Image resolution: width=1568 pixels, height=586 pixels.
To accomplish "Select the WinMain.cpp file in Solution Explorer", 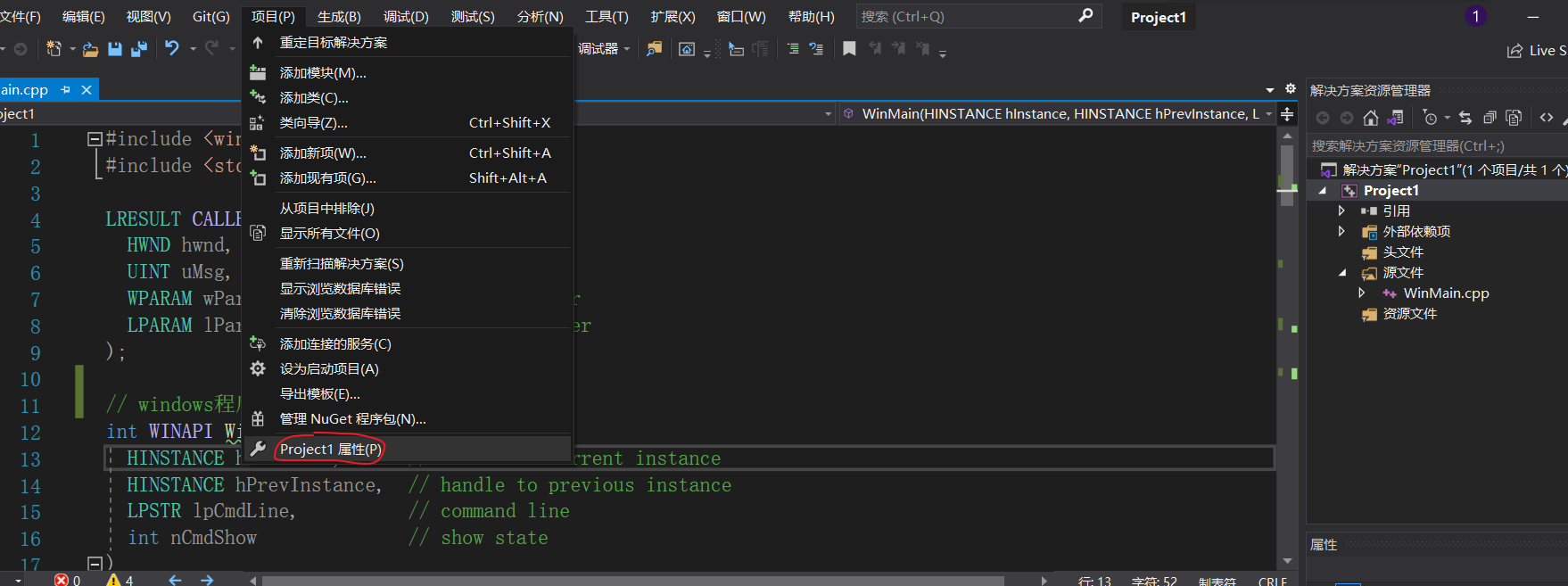I will point(1446,293).
